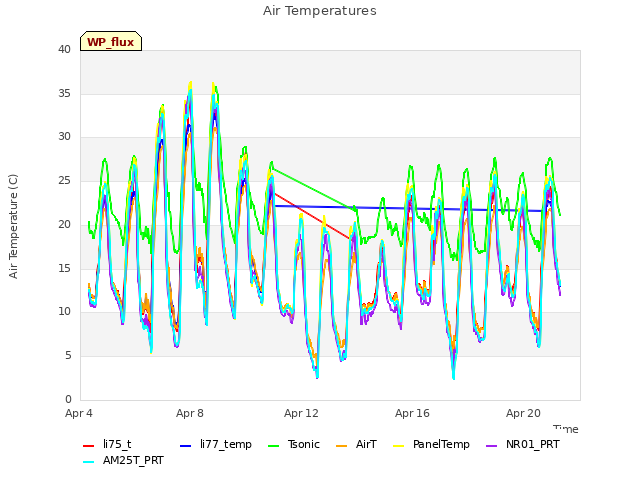Click the Apr 20 x-axis tick label
This screenshot has width=640, height=480.
tap(523, 413)
